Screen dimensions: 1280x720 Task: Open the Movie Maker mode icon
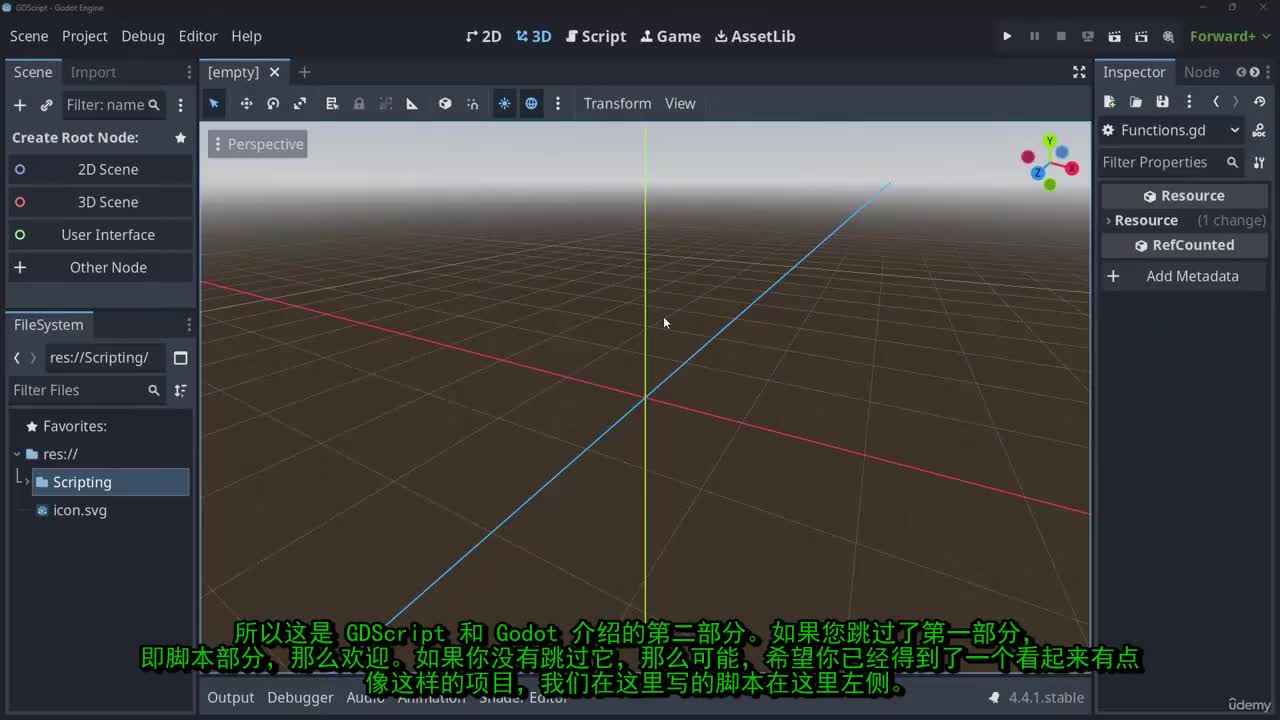pos(1168,36)
